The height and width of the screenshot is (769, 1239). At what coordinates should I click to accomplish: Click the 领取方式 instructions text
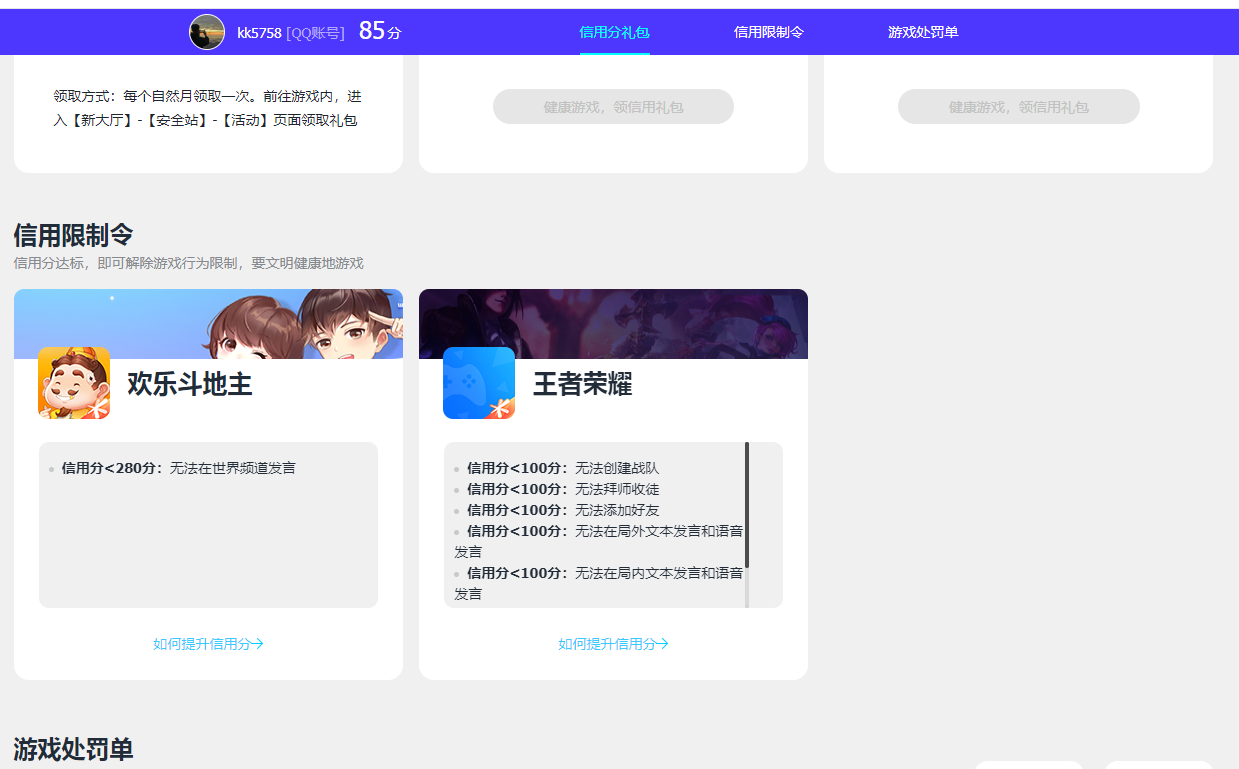click(x=208, y=108)
